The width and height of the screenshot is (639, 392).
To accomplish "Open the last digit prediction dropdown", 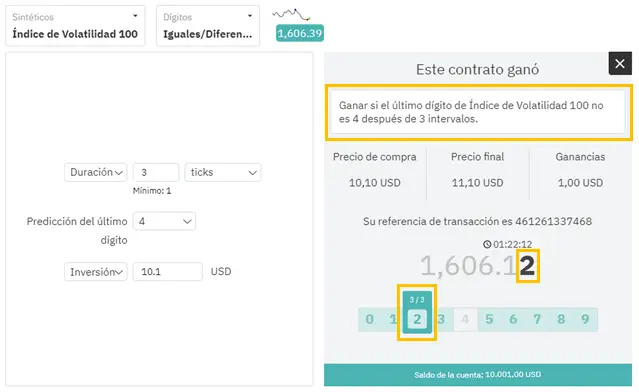I will click(x=164, y=221).
